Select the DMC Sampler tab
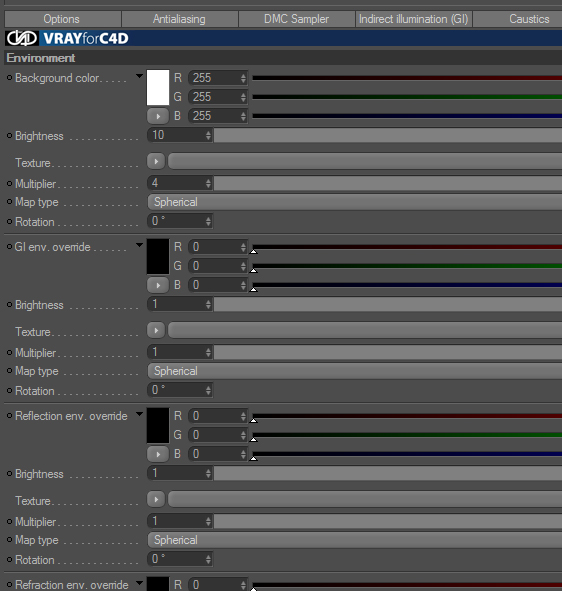The width and height of the screenshot is (562, 591). (297, 19)
